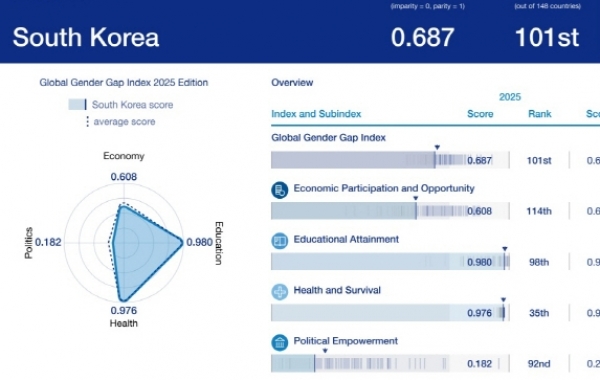
Task: Click the triangle marker above Political Empowerment bar
Action: 325,351
